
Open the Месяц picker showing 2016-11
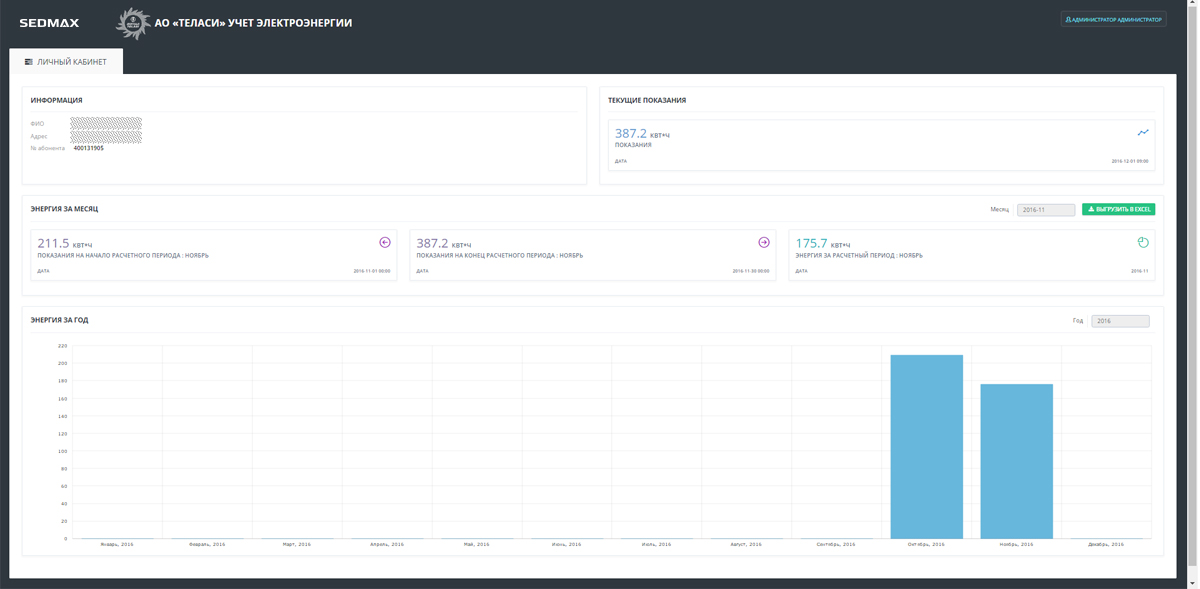(x=1046, y=210)
